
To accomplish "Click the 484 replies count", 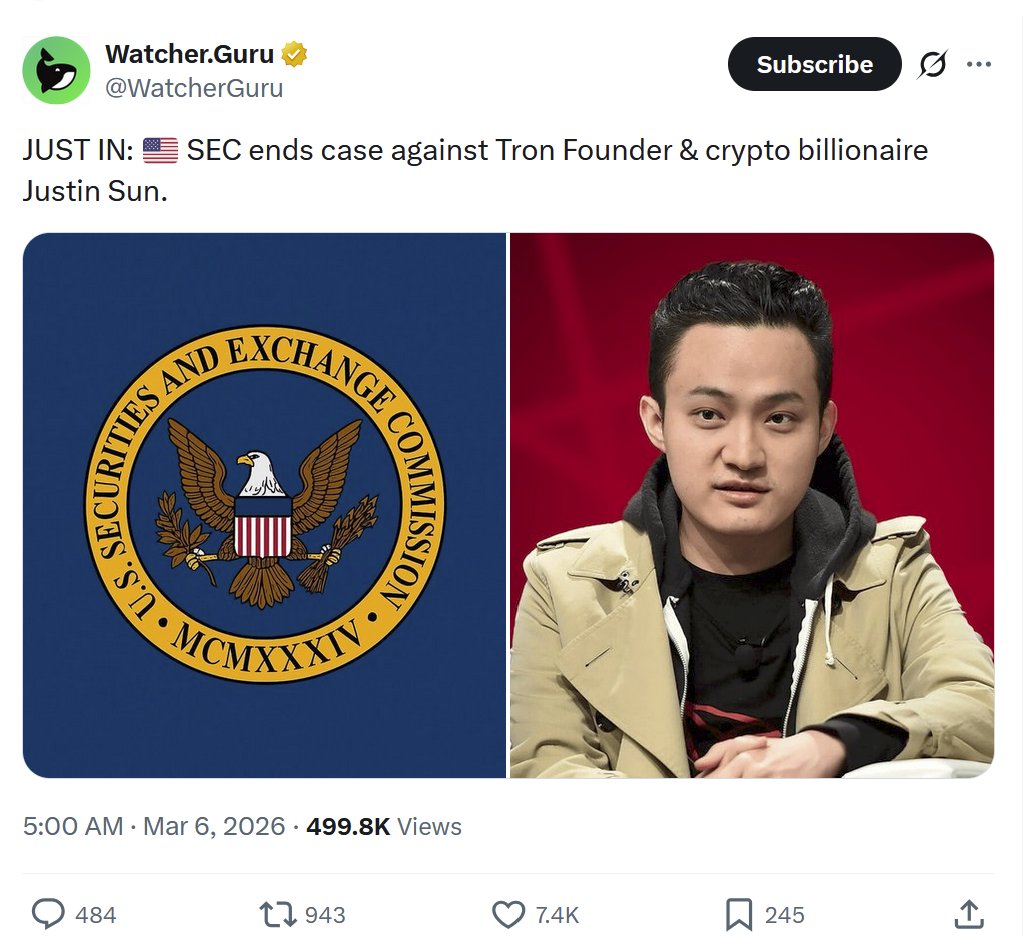I will click(x=95, y=915).
